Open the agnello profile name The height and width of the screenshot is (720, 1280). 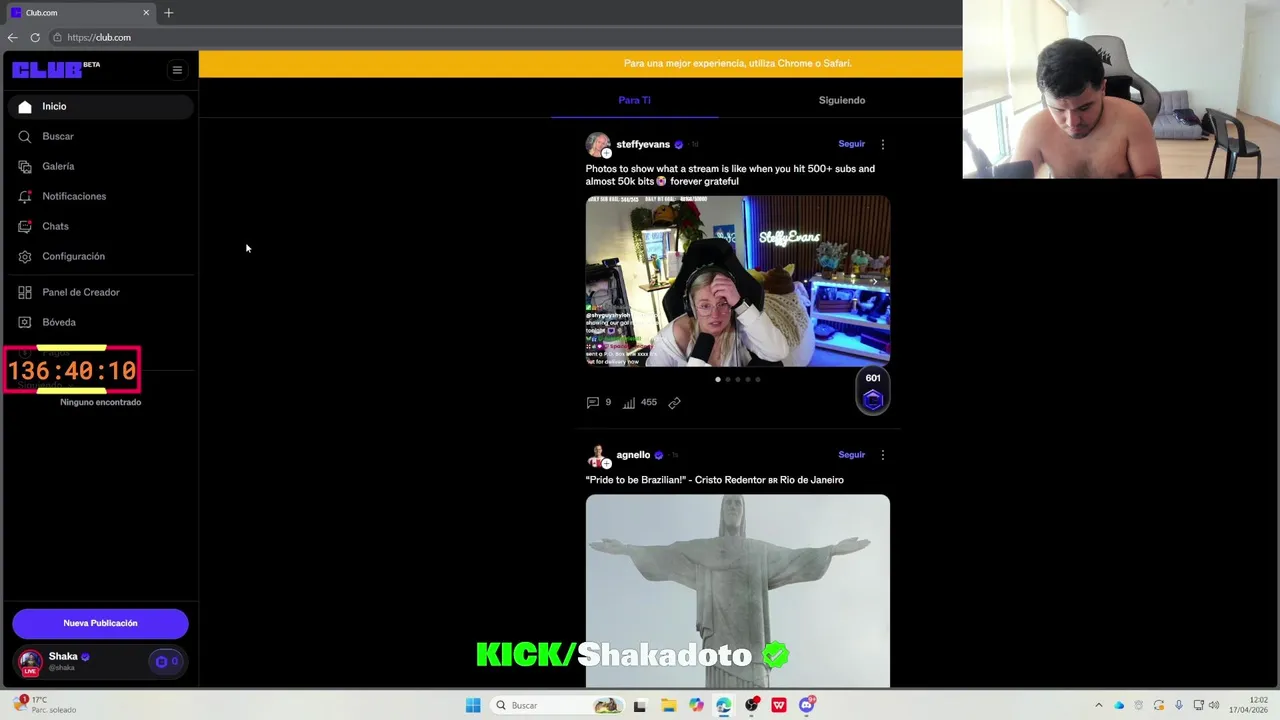[633, 455]
